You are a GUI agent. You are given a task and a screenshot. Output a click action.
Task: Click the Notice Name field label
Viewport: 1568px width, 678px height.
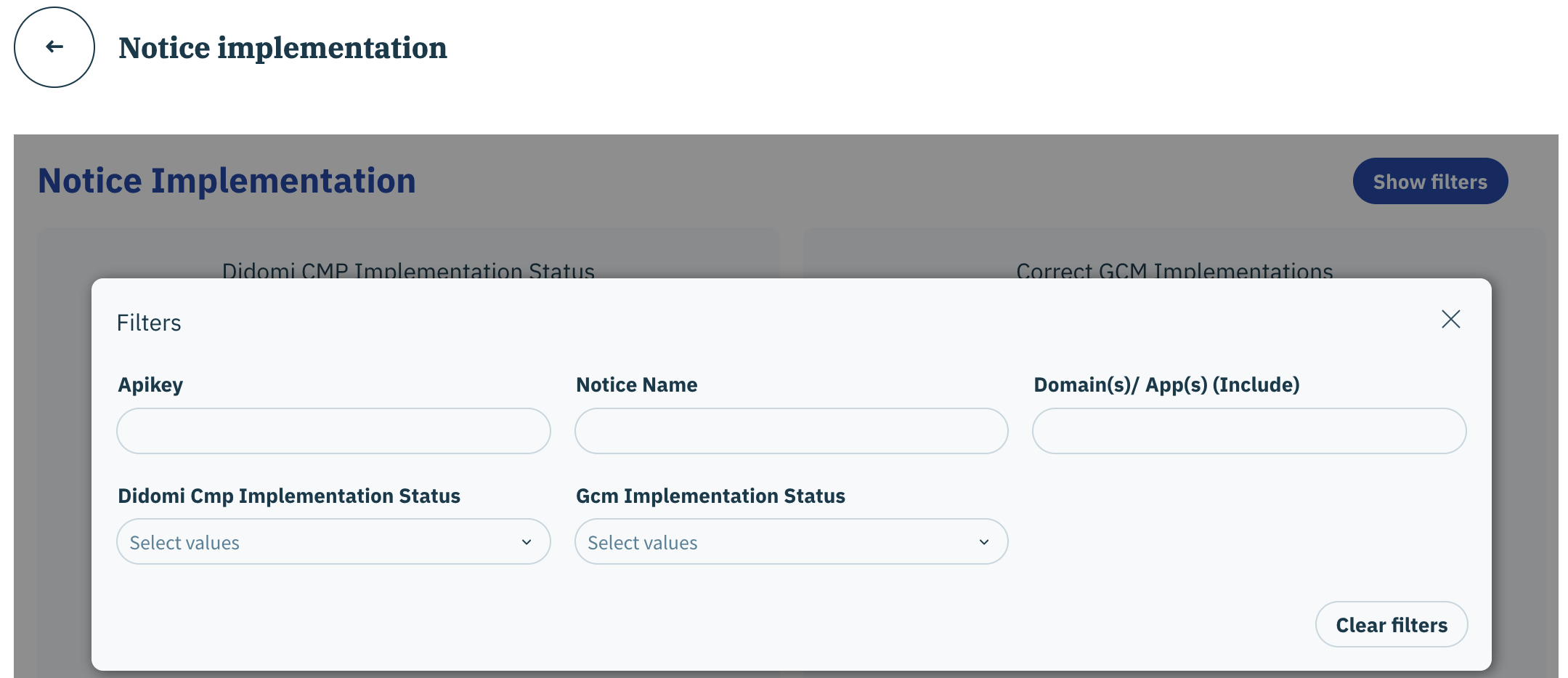636,385
